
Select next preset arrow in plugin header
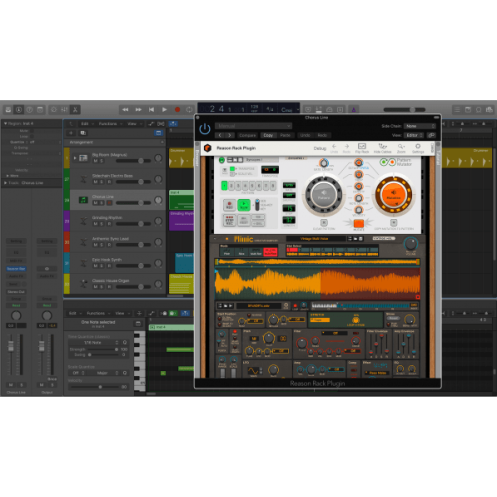pyautogui.click(x=230, y=135)
